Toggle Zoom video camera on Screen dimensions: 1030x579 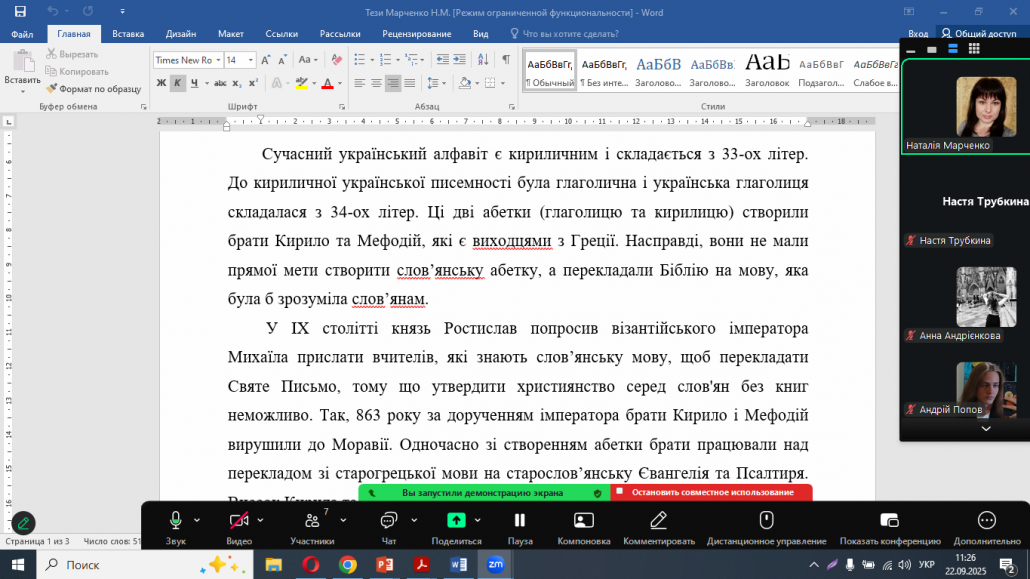point(238,521)
